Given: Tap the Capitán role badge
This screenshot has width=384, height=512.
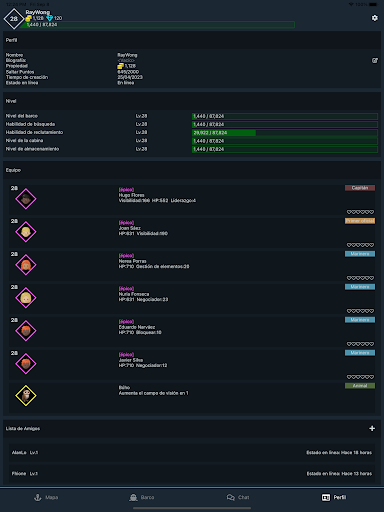Looking at the screenshot, I should (x=360, y=188).
